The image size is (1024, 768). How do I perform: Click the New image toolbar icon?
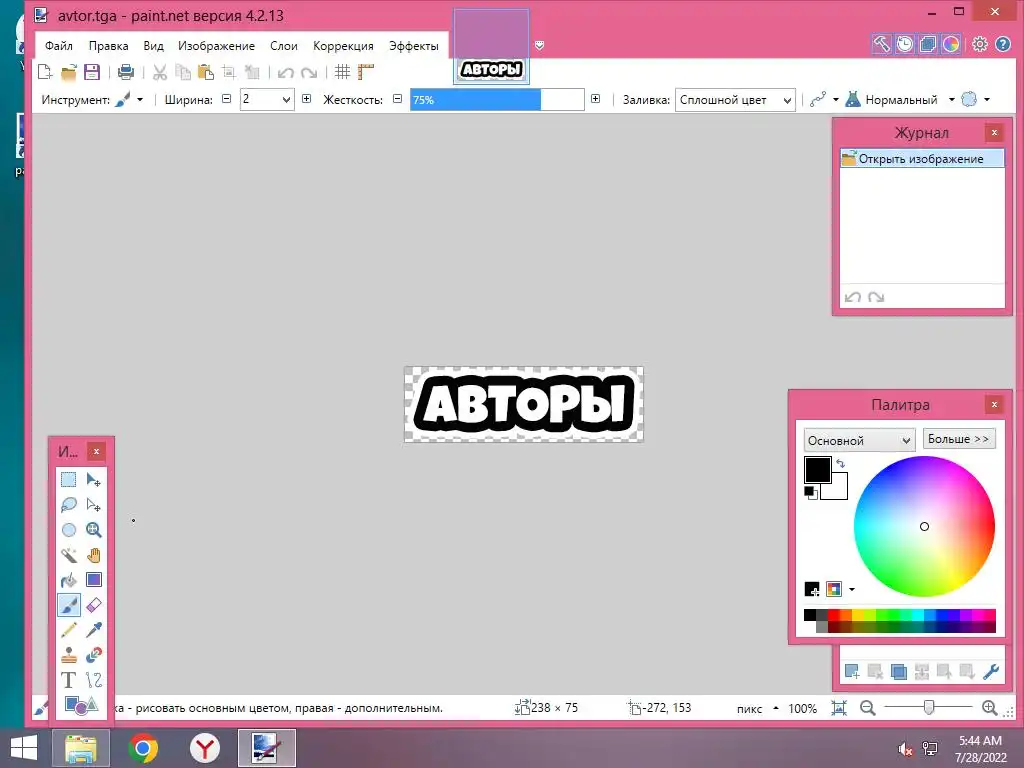[45, 72]
